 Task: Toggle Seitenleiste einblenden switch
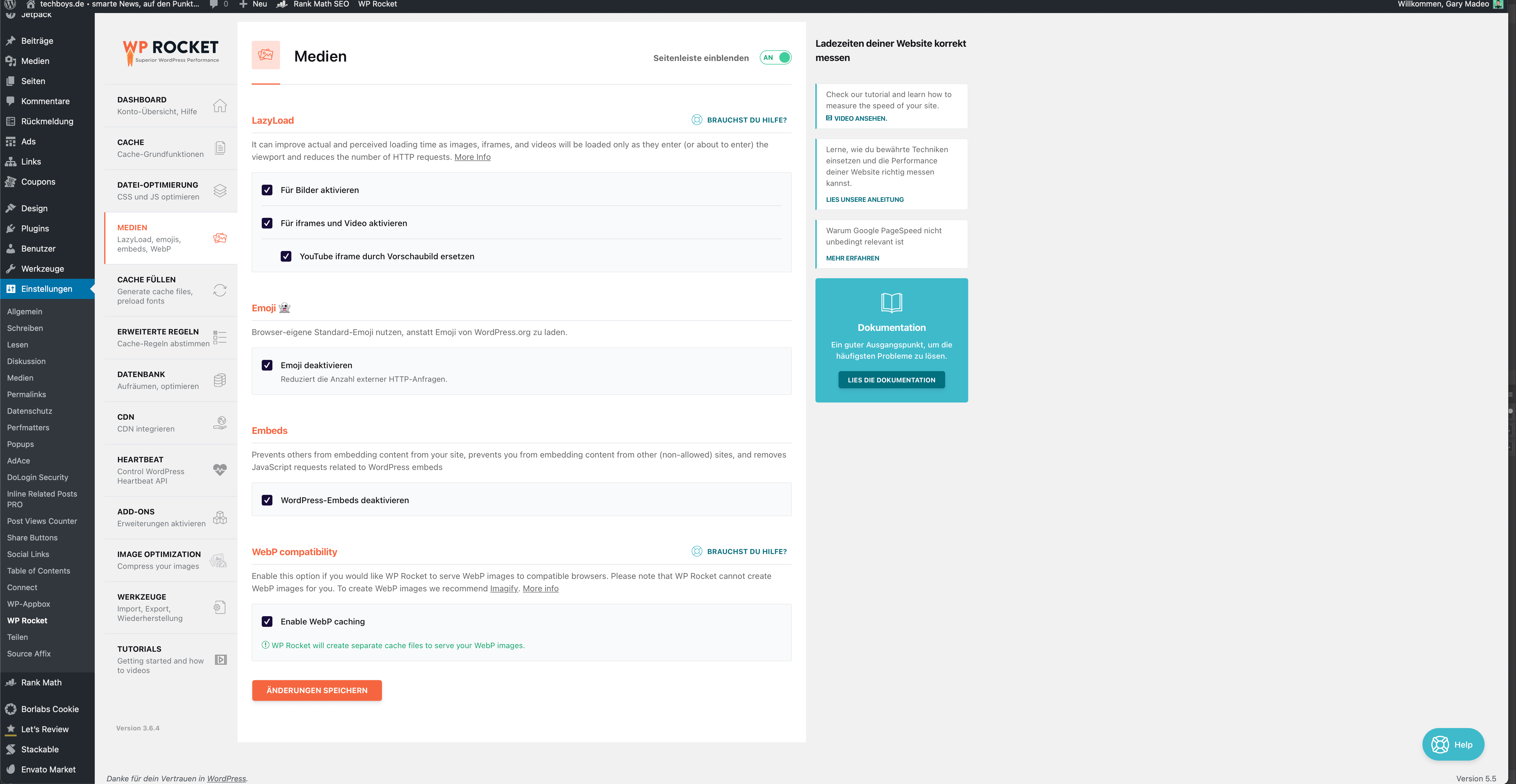(x=775, y=58)
